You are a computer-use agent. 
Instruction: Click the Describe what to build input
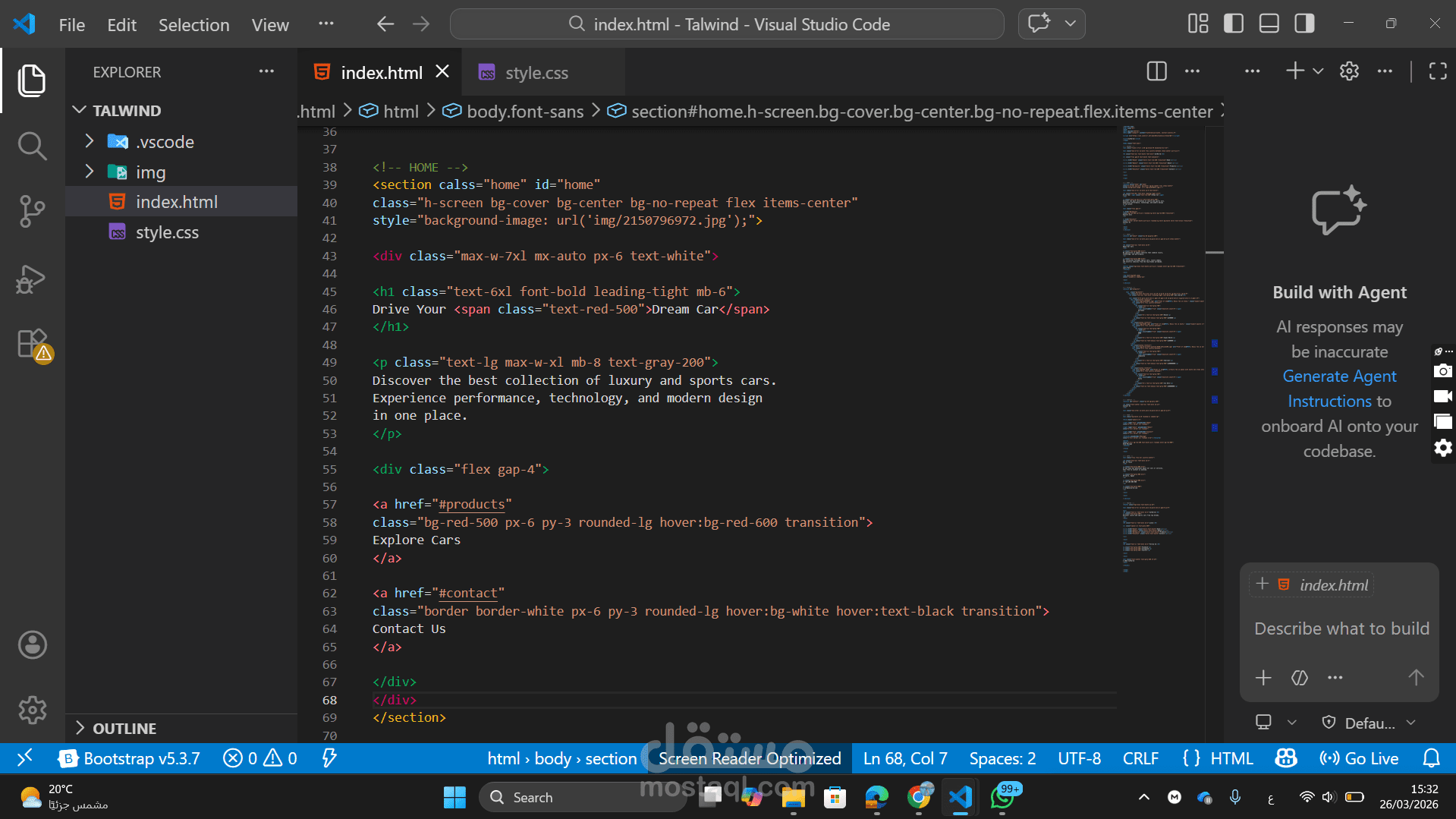(1341, 628)
